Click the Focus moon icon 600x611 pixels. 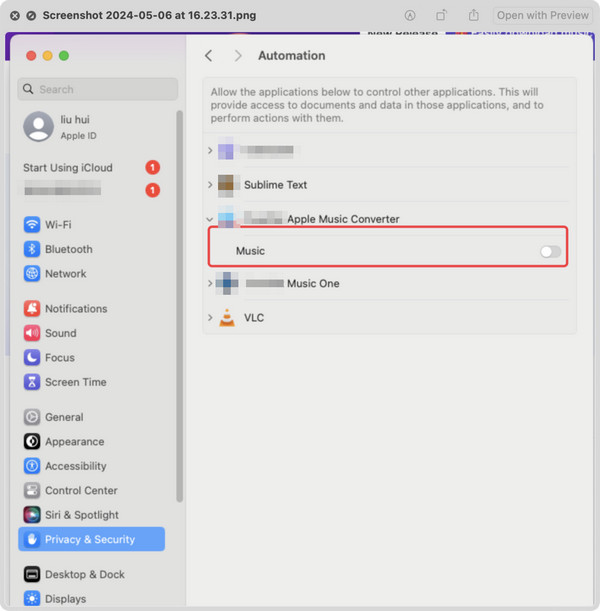point(32,358)
